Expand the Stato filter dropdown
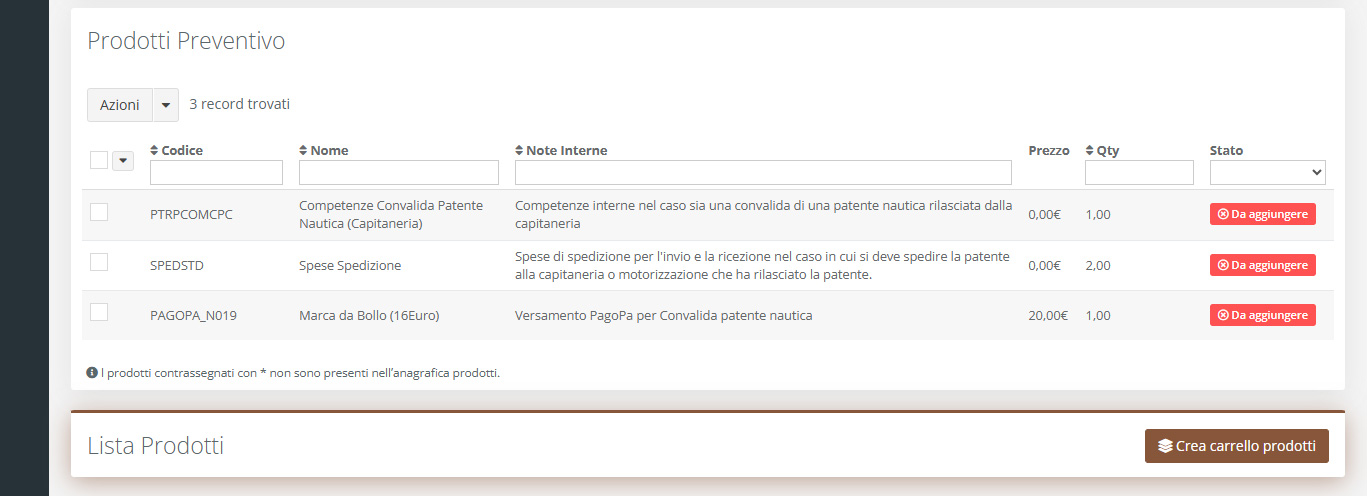 1267,173
